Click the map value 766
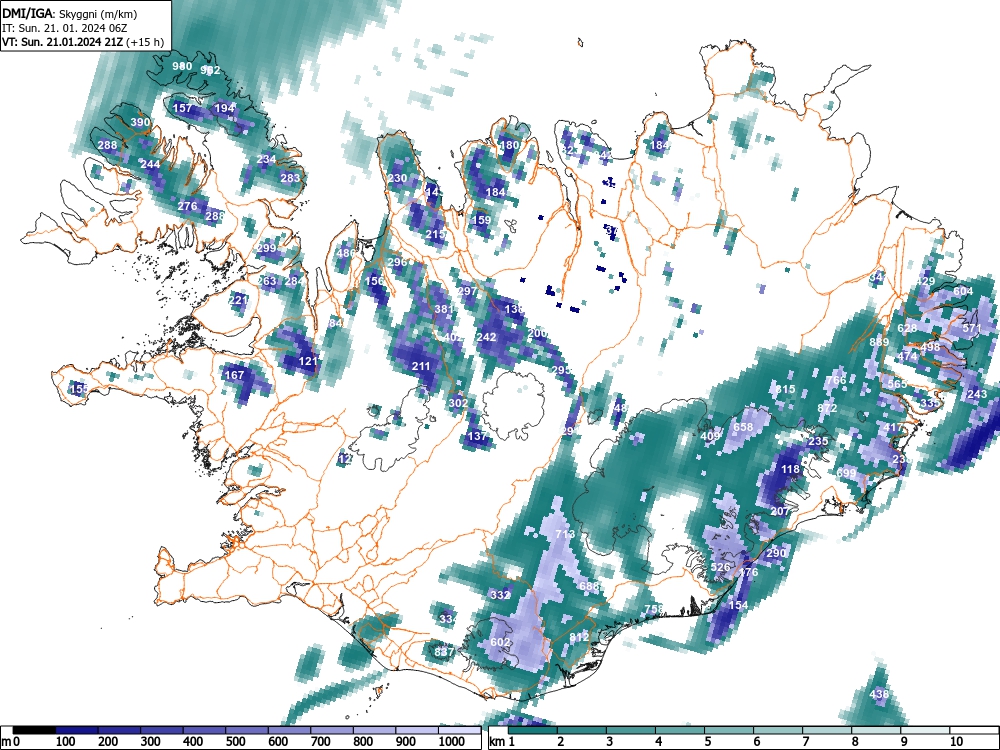This screenshot has height=750, width=1000. 836,380
